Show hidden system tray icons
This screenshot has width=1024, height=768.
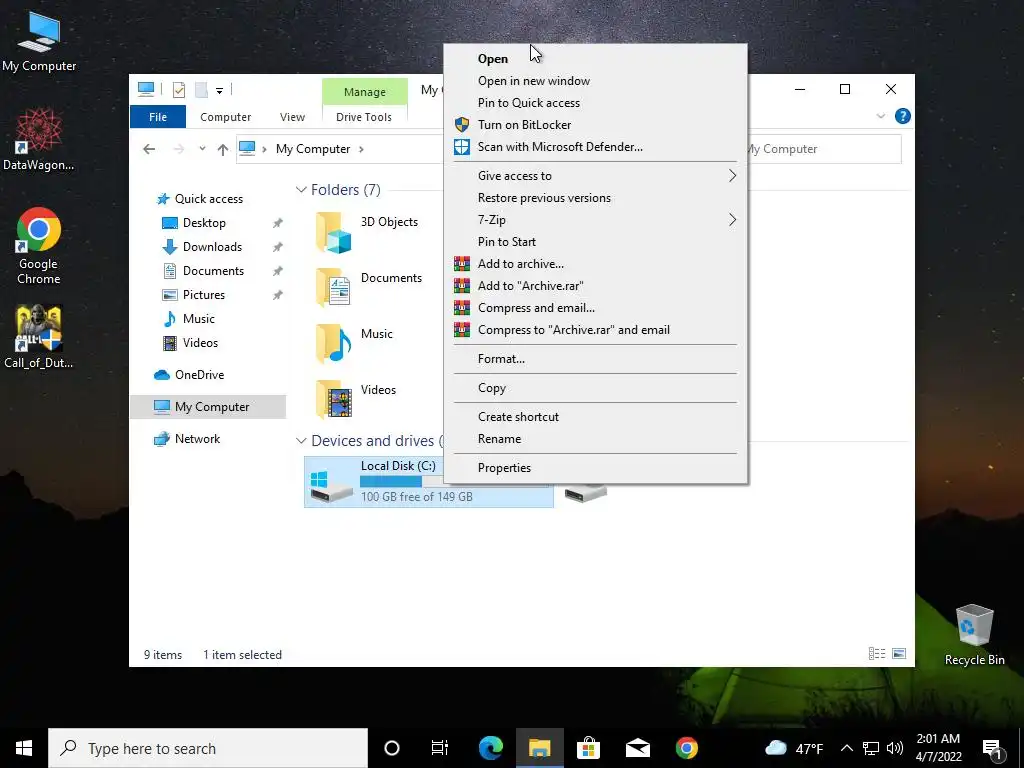coord(846,748)
